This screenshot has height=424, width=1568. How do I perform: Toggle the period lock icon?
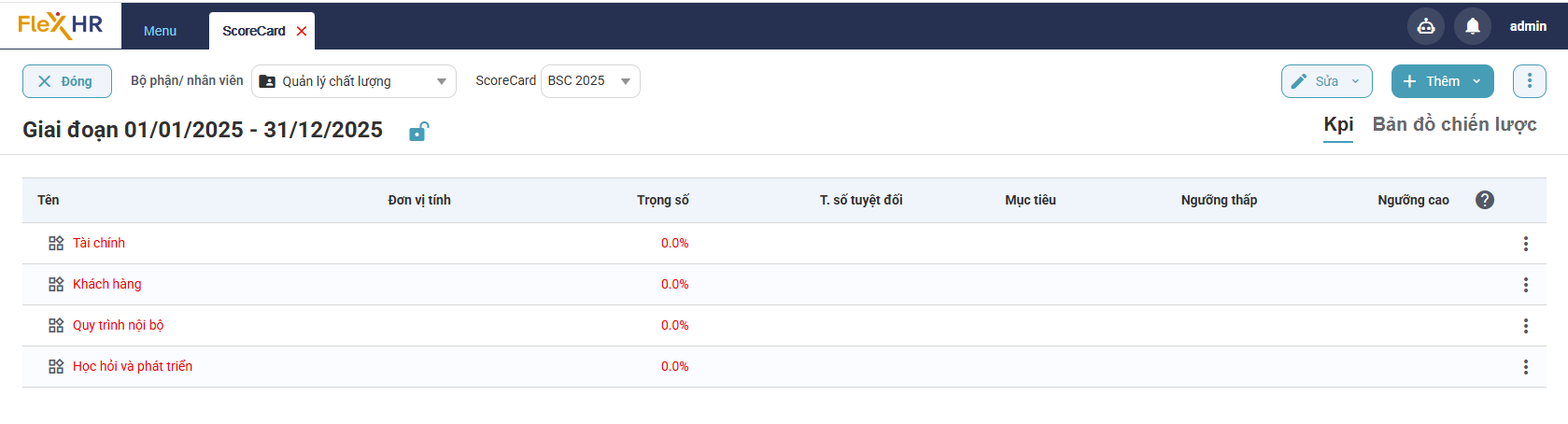(418, 132)
